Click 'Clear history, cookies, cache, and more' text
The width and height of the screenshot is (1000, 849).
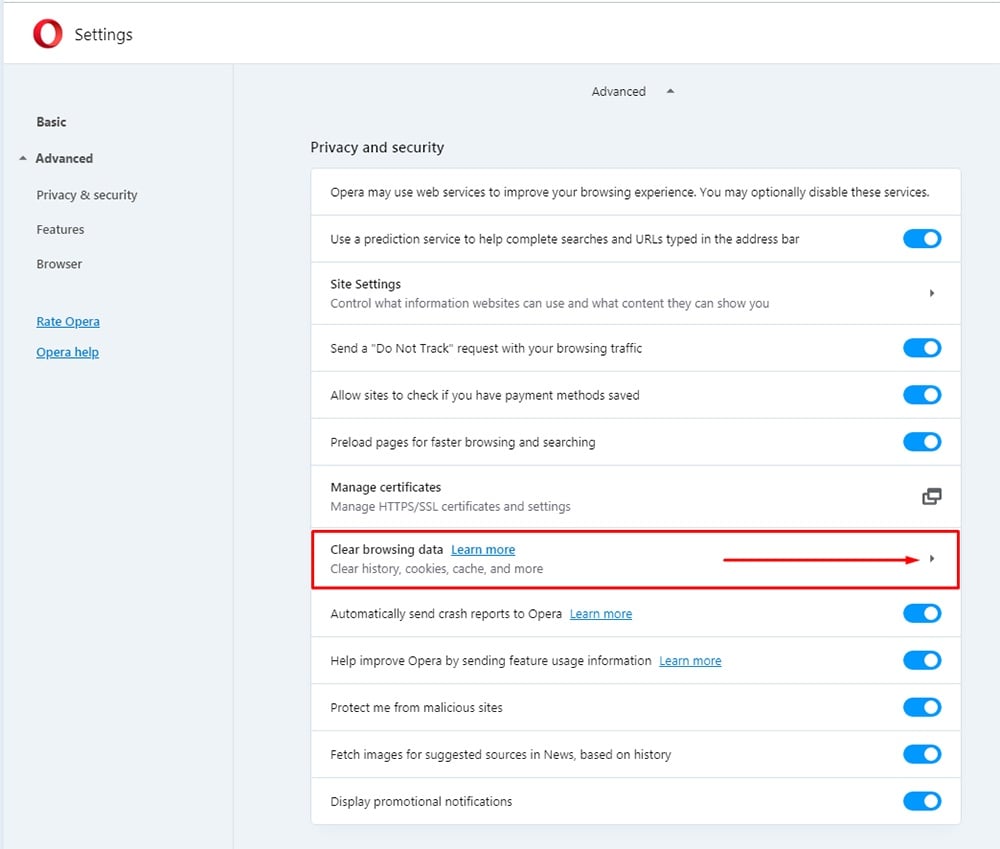point(437,569)
